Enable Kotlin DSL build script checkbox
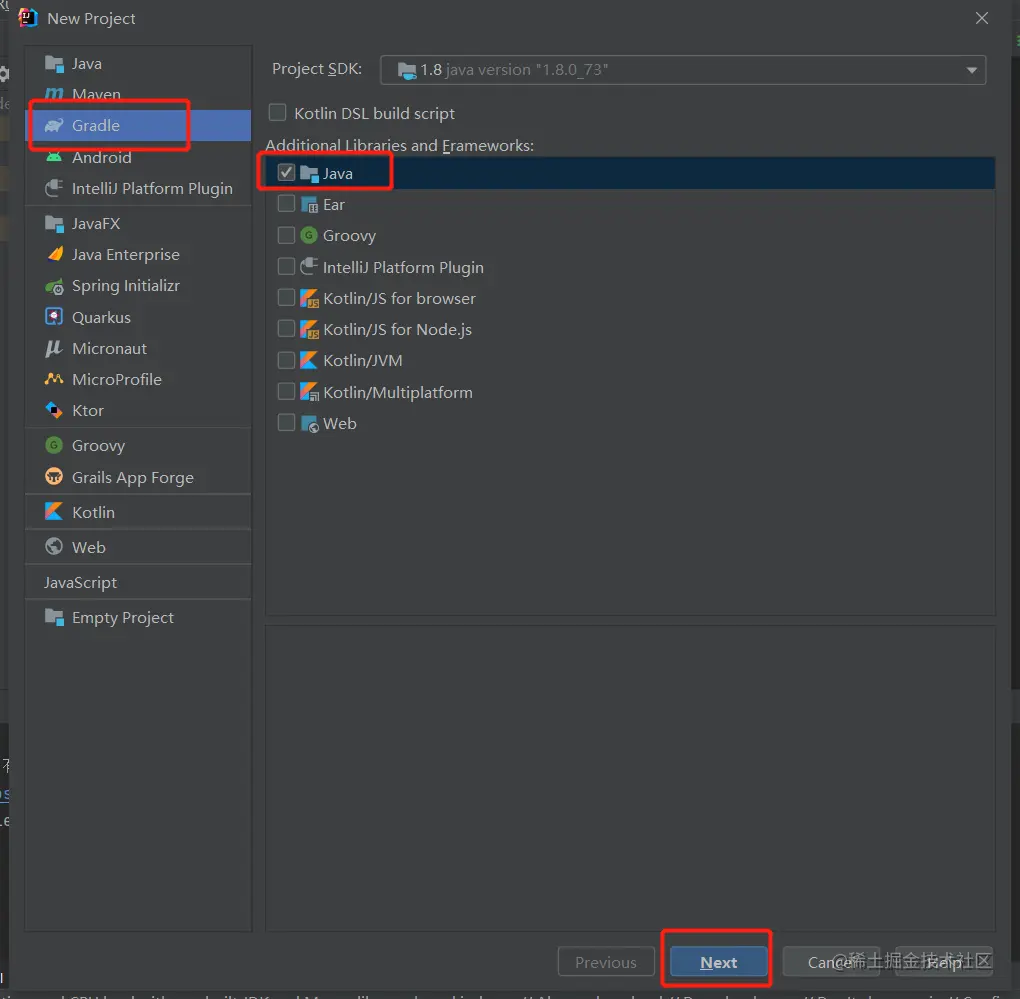 click(278, 113)
